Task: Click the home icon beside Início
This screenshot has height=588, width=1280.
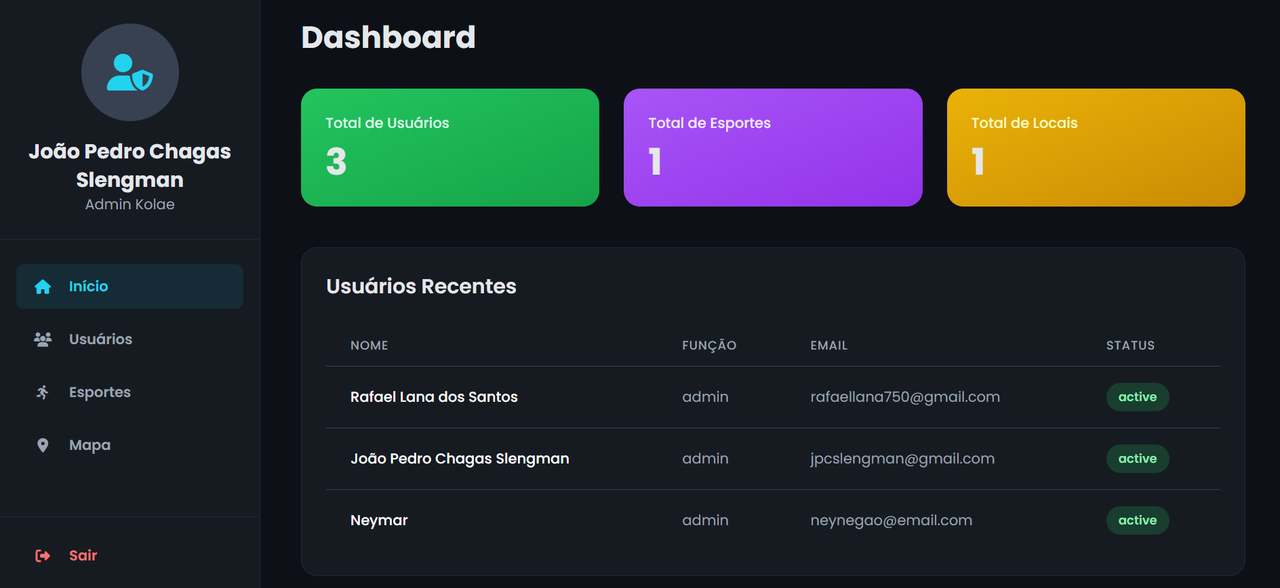Action: pos(42,287)
